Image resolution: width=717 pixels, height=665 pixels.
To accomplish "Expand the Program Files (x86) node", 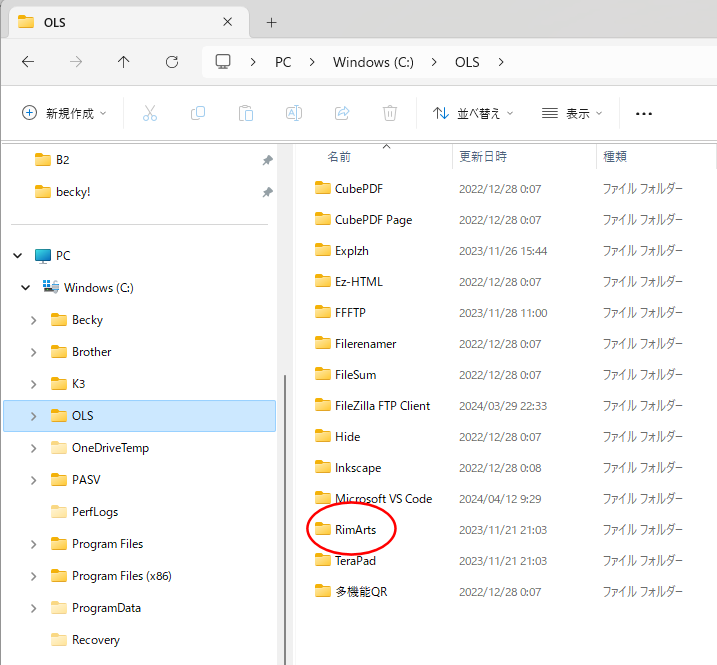I will tap(33, 576).
